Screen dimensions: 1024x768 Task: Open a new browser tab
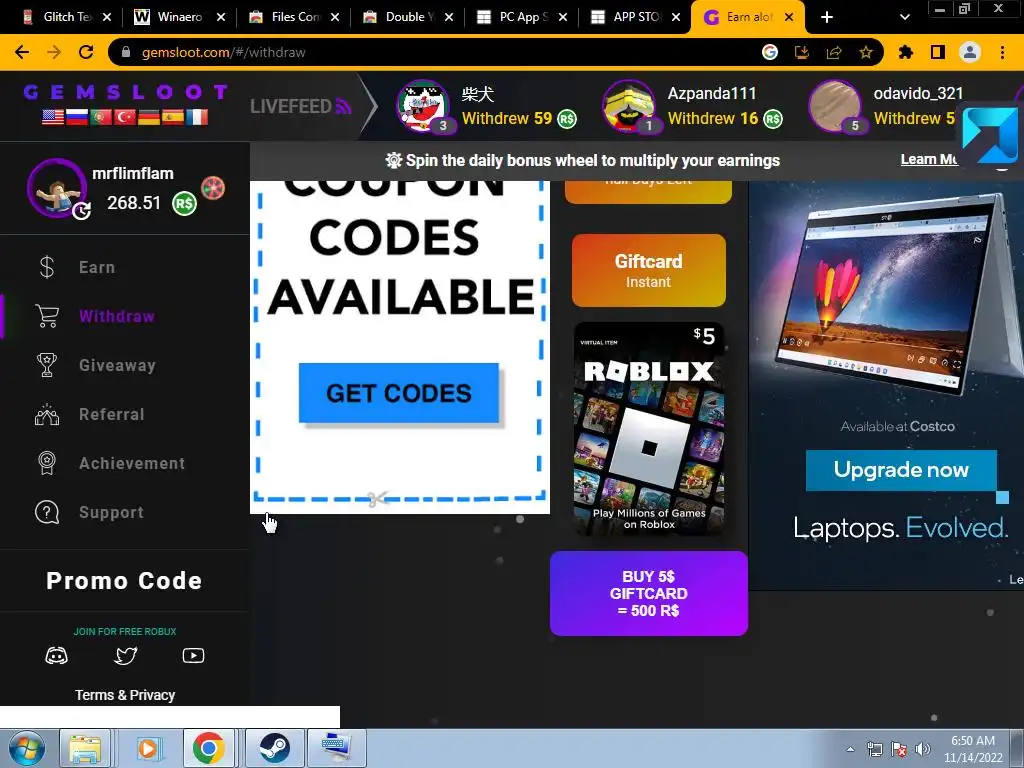click(826, 17)
